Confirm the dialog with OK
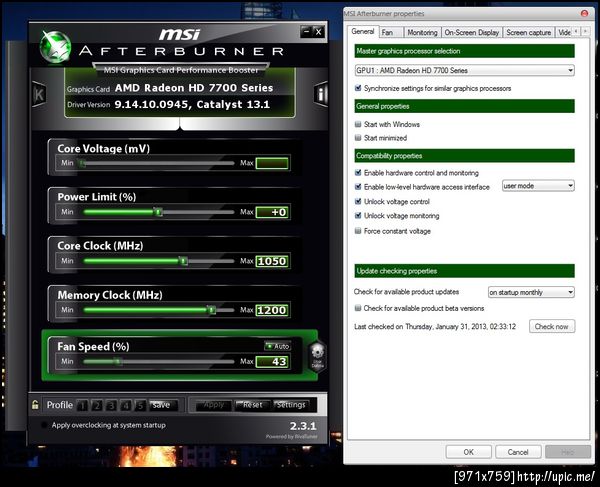The image size is (600, 487). pyautogui.click(x=469, y=452)
